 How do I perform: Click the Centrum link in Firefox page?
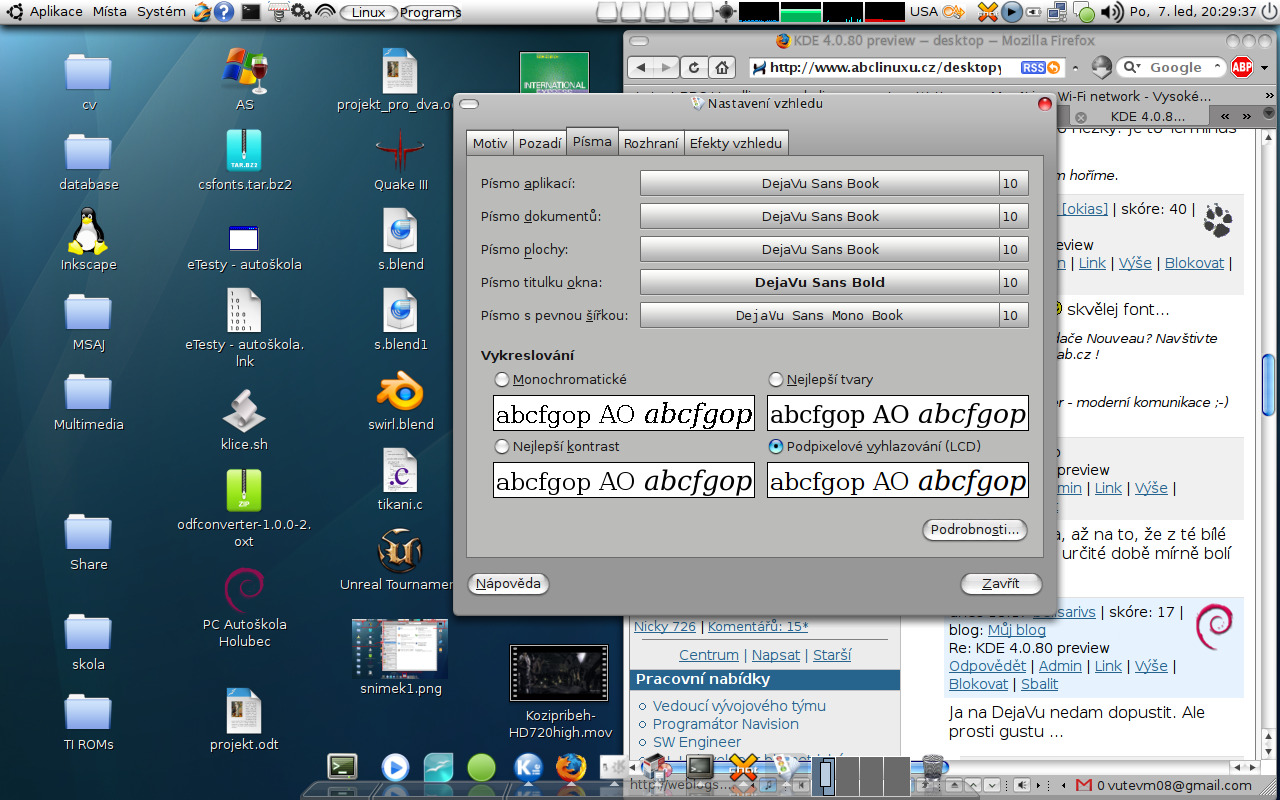click(709, 655)
